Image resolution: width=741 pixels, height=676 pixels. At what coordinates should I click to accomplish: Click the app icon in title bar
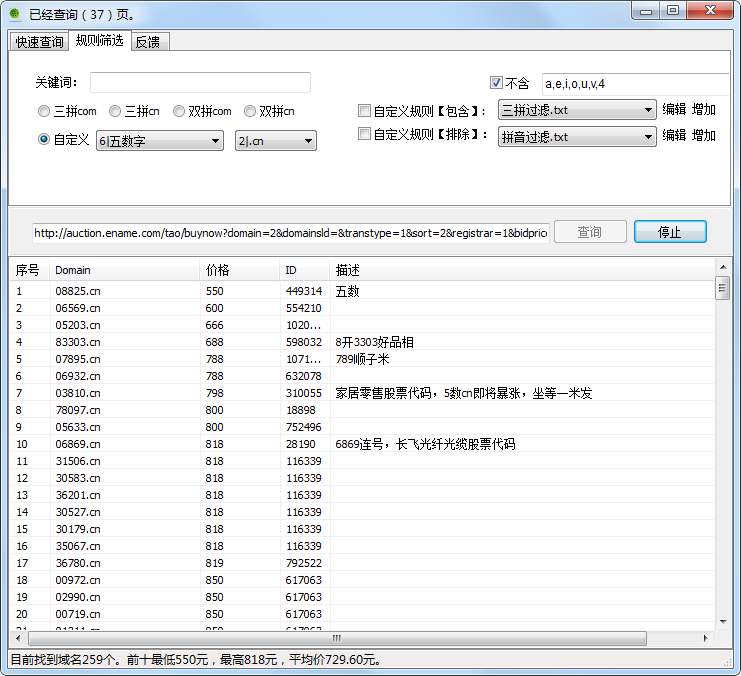click(x=15, y=14)
